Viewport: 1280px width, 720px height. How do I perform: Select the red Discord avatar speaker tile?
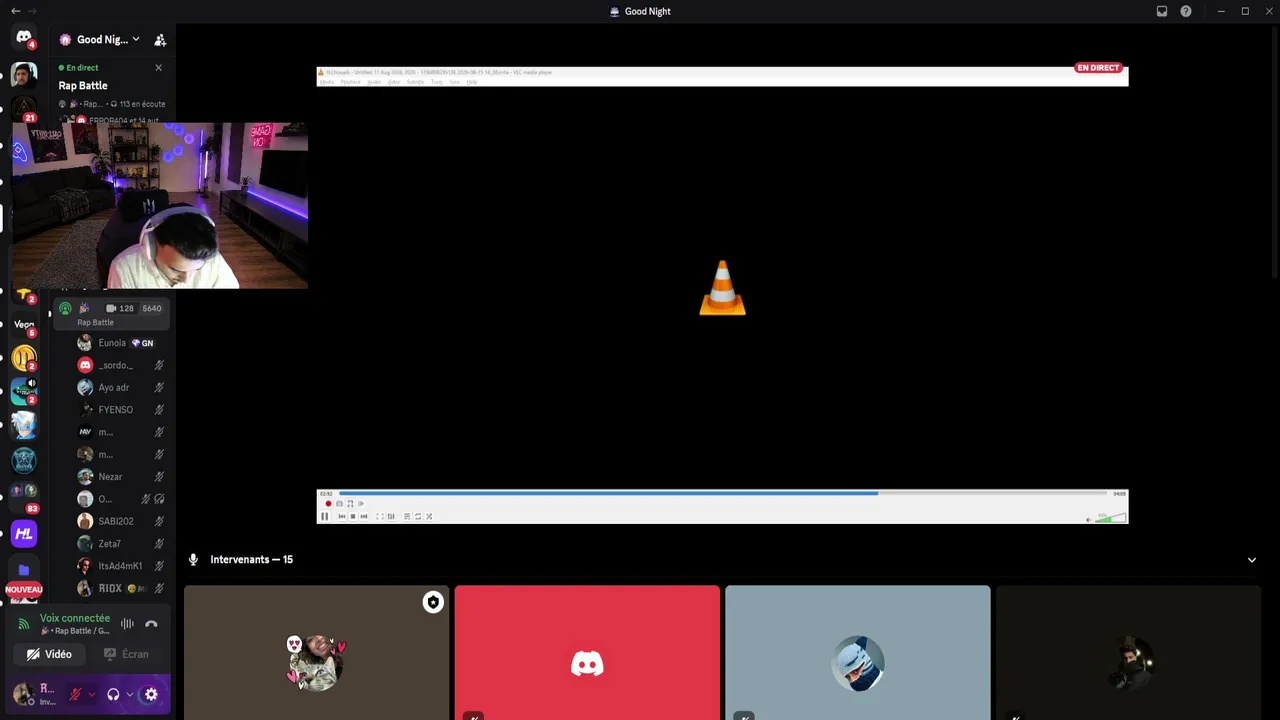tap(587, 653)
